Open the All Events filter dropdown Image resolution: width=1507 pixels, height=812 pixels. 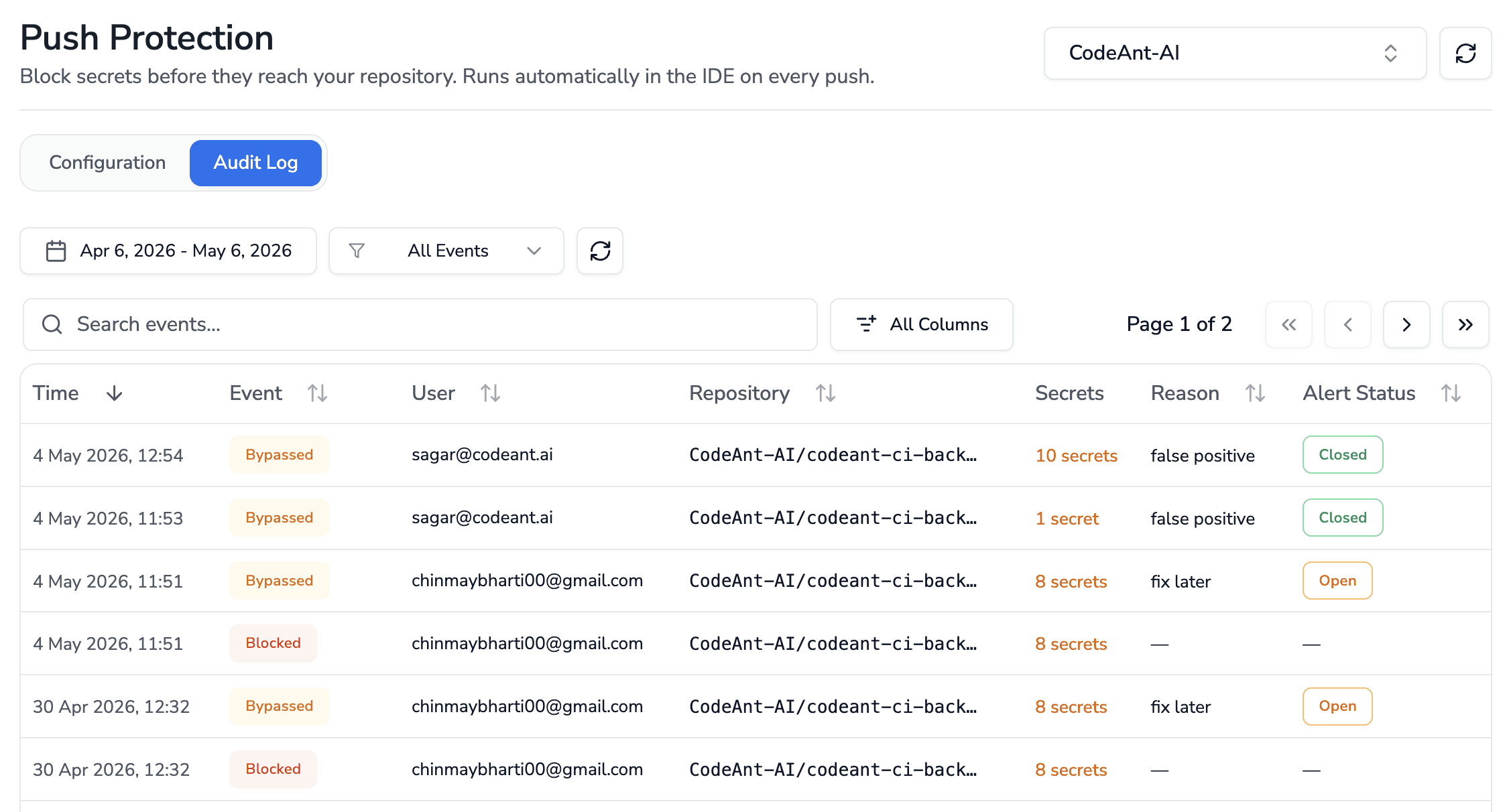(x=446, y=251)
